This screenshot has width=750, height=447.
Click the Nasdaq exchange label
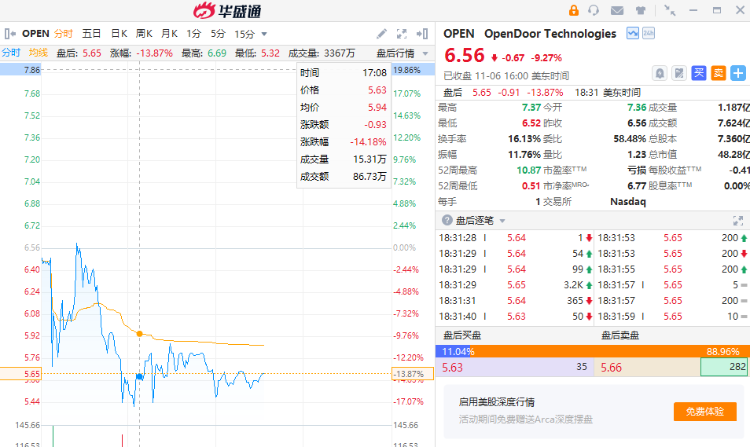(628, 202)
